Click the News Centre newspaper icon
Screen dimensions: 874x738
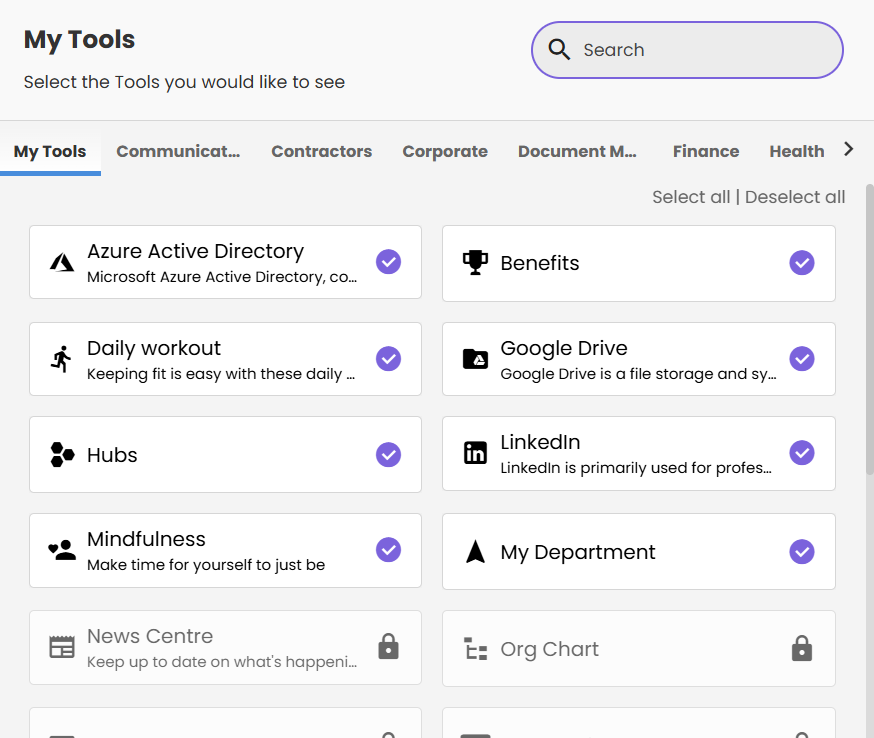click(62, 647)
